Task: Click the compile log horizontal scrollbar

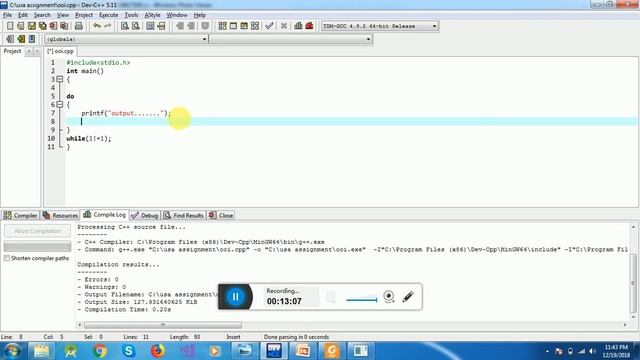Action: tap(162, 325)
